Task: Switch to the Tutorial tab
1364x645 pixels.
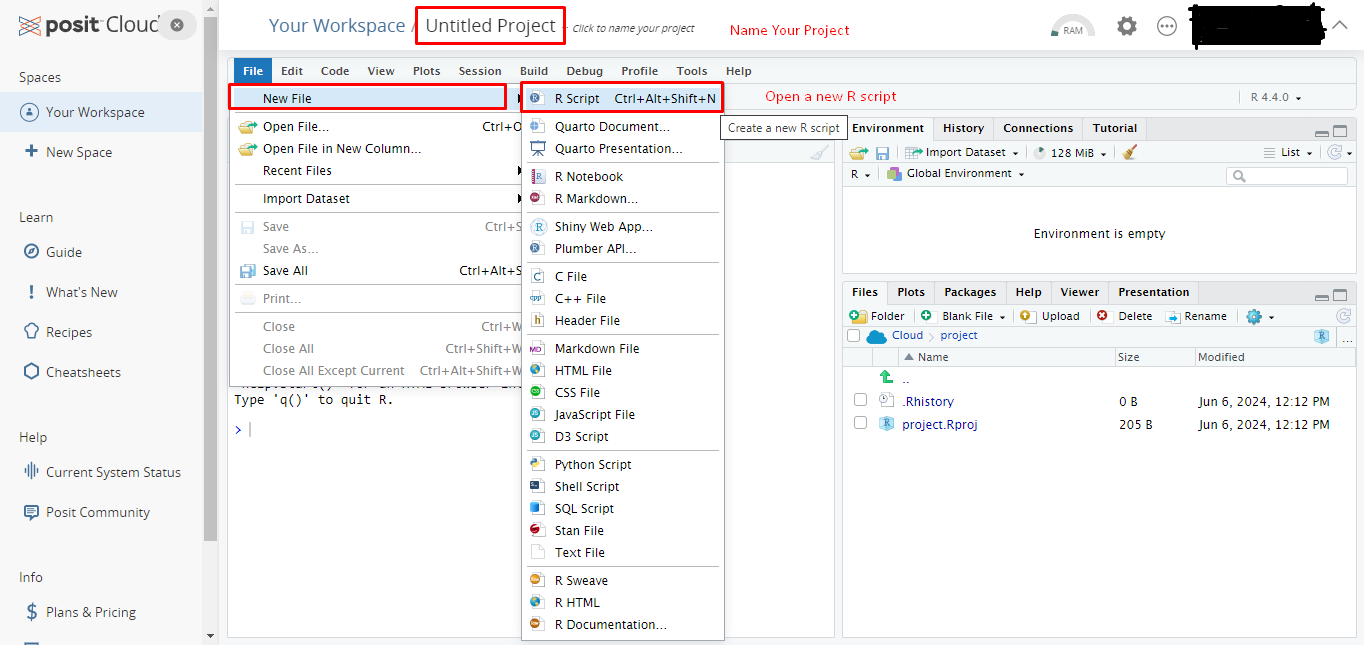Action: (x=1115, y=128)
